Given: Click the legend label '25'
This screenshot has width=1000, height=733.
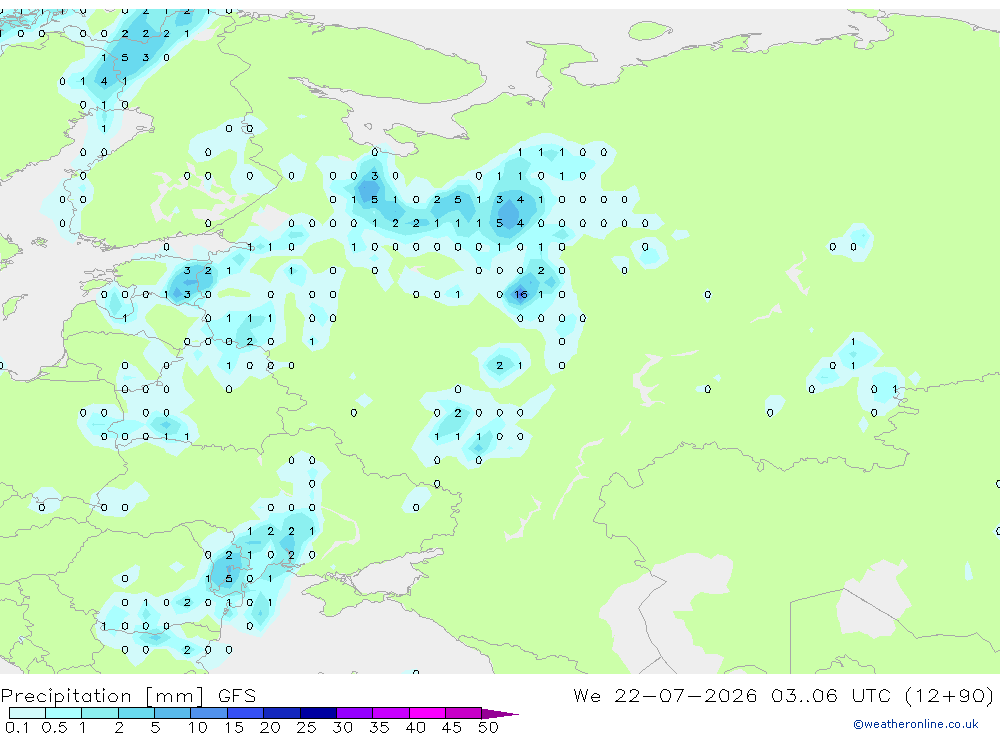Looking at the screenshot, I should pyautogui.click(x=306, y=727).
